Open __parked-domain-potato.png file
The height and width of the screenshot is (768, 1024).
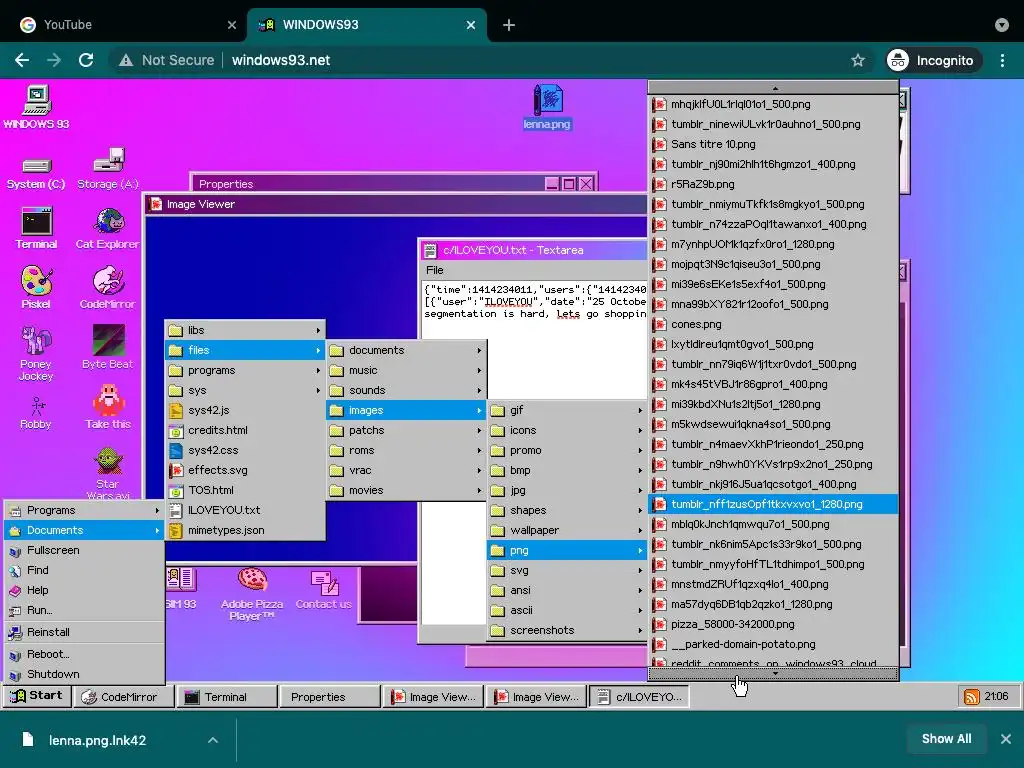click(773, 644)
